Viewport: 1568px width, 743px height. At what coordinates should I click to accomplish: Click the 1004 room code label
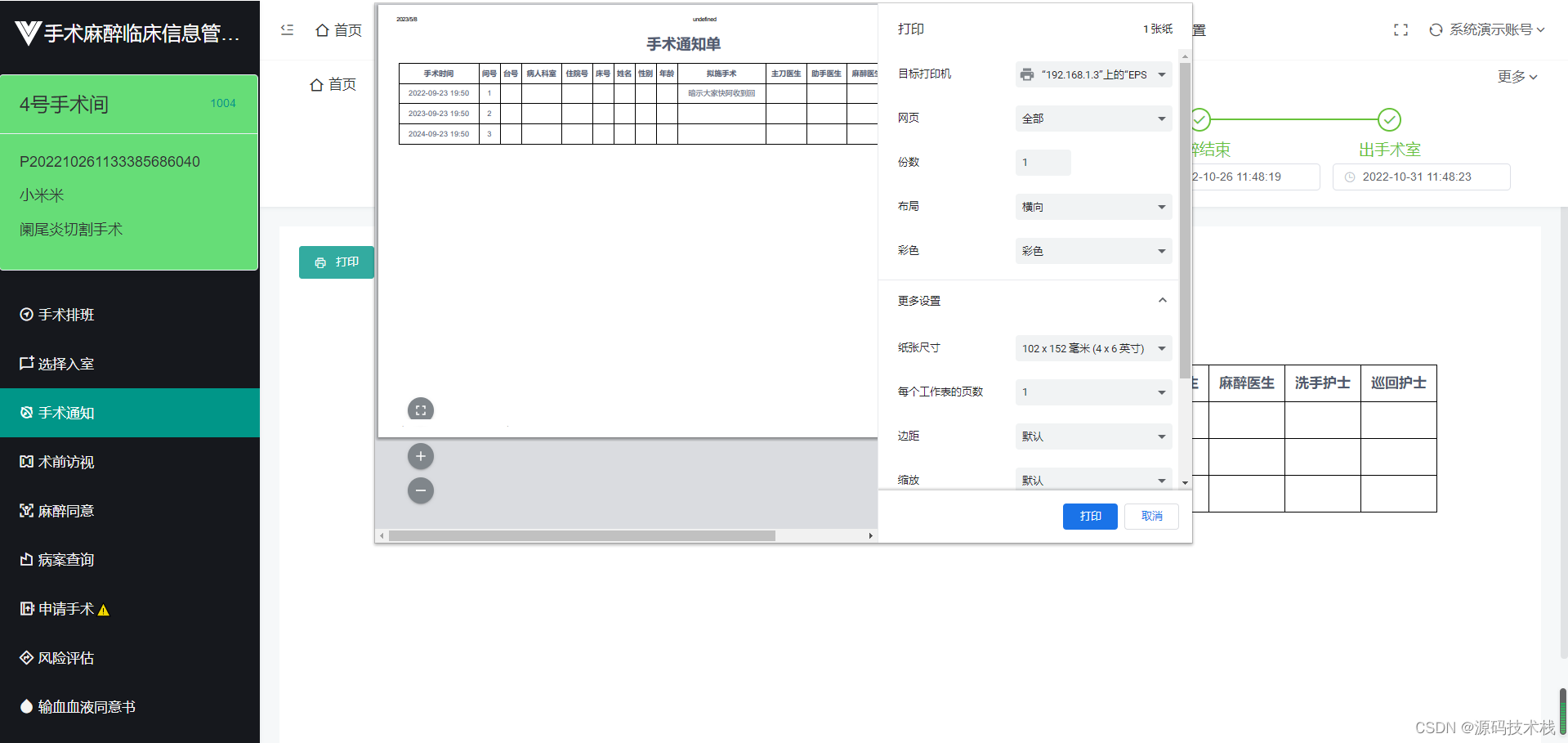[x=223, y=103]
